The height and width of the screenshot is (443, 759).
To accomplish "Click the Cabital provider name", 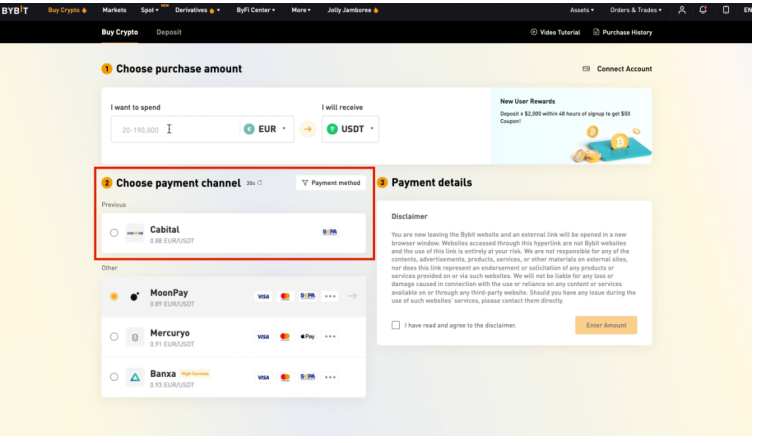I will click(165, 229).
